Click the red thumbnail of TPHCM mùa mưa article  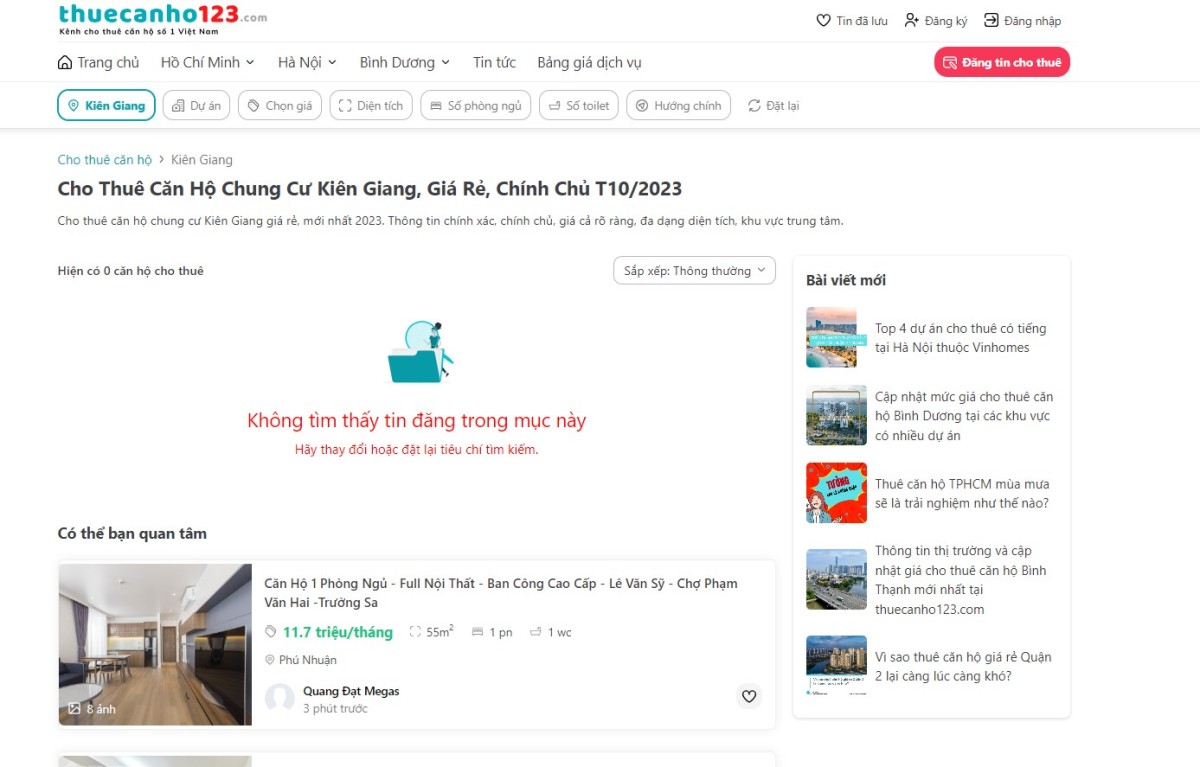[837, 493]
